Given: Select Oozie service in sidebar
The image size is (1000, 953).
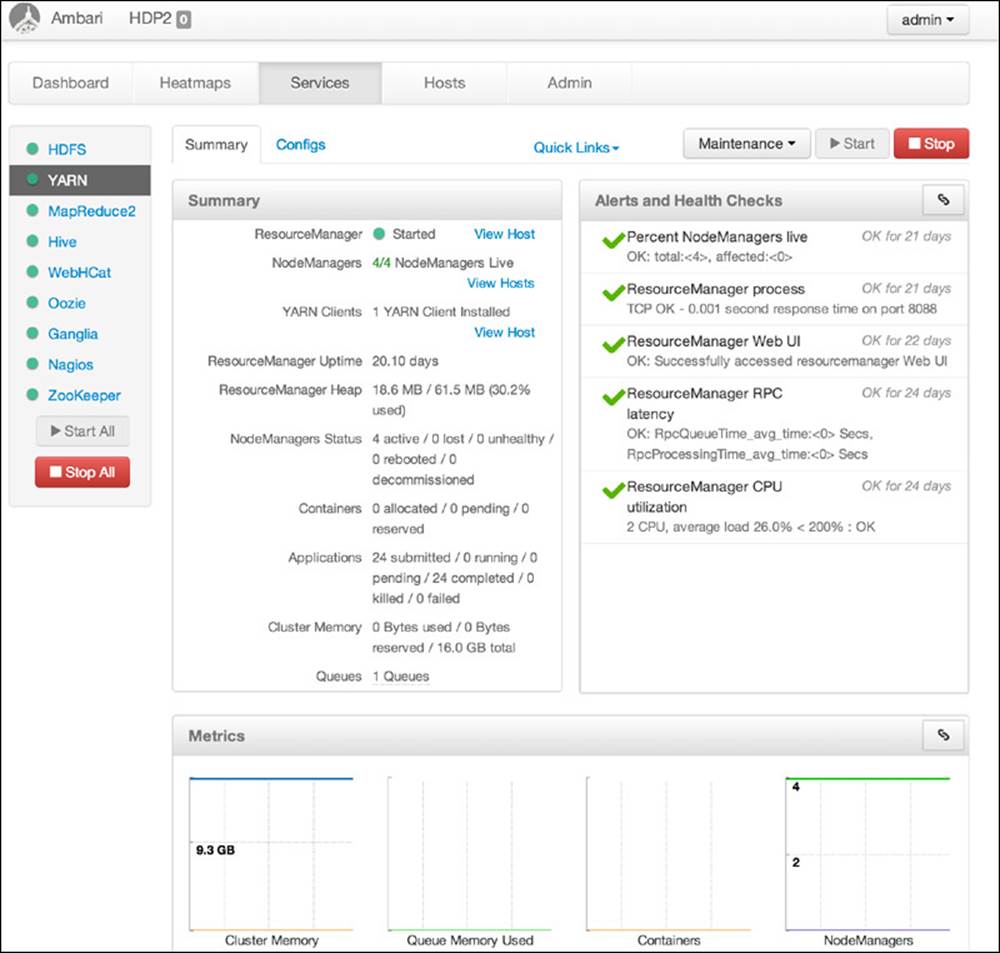Looking at the screenshot, I should 66,303.
